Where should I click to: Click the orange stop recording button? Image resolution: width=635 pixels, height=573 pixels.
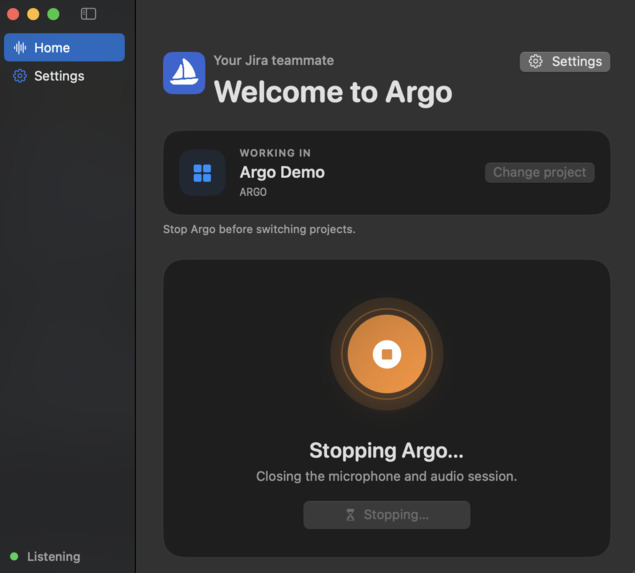(387, 354)
